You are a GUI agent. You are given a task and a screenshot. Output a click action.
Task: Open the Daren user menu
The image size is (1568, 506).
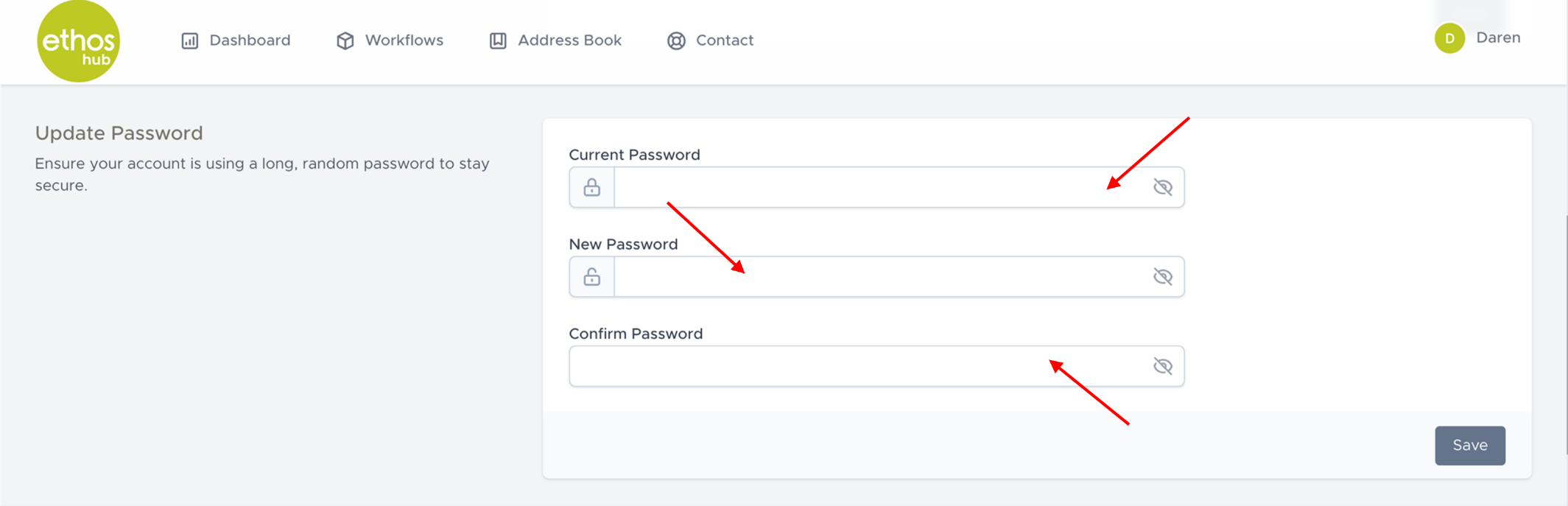1497,38
